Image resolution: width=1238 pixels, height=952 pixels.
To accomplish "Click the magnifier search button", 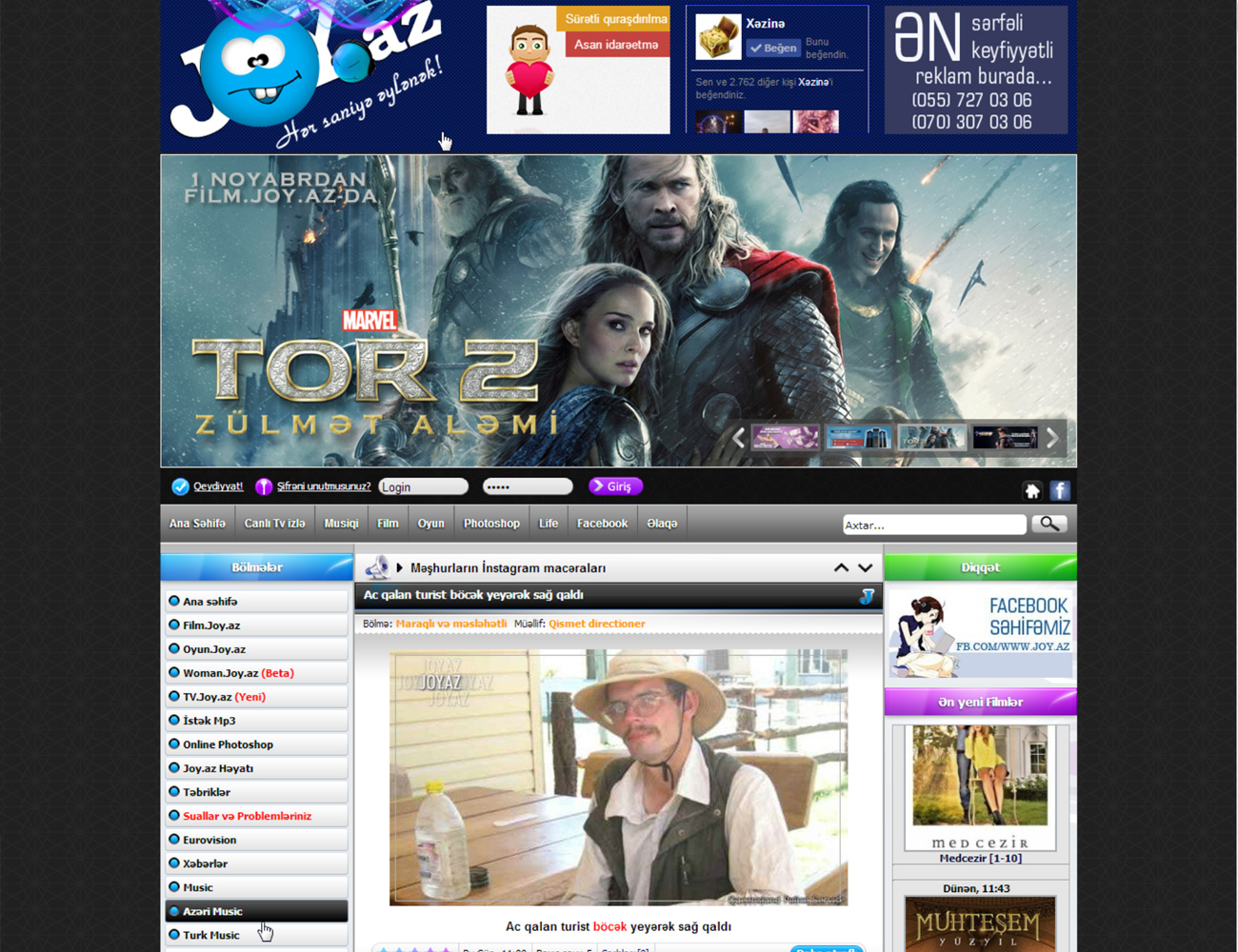I will coord(1049,524).
